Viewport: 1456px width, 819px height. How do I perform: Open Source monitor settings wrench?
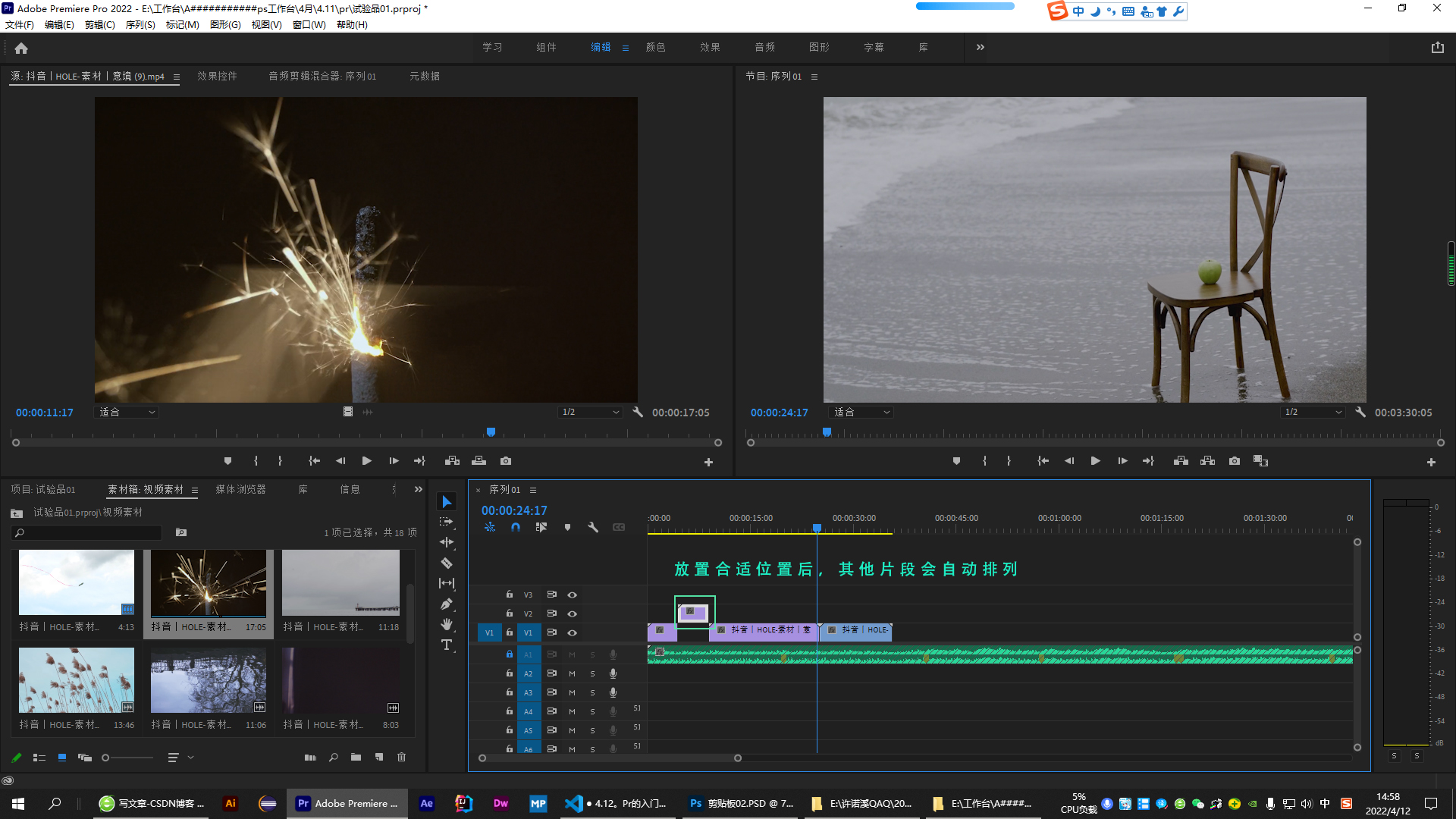(638, 412)
